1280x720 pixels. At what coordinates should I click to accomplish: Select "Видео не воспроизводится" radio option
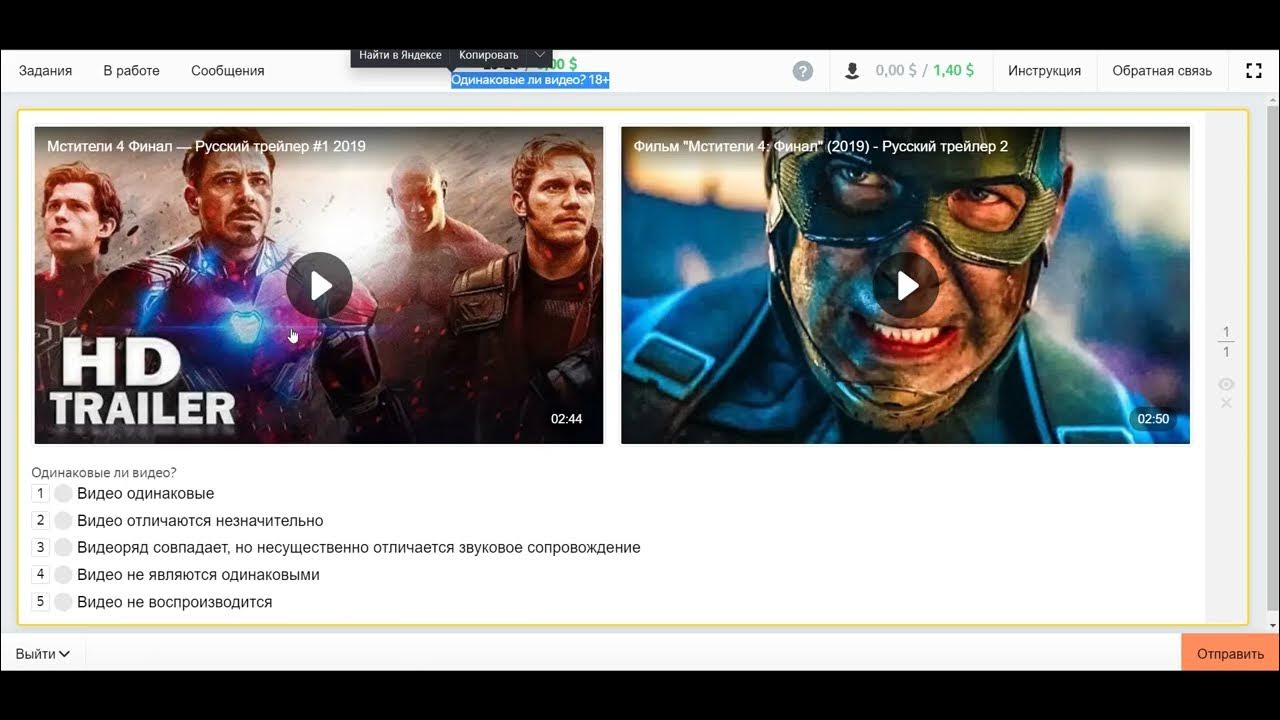pyautogui.click(x=63, y=601)
